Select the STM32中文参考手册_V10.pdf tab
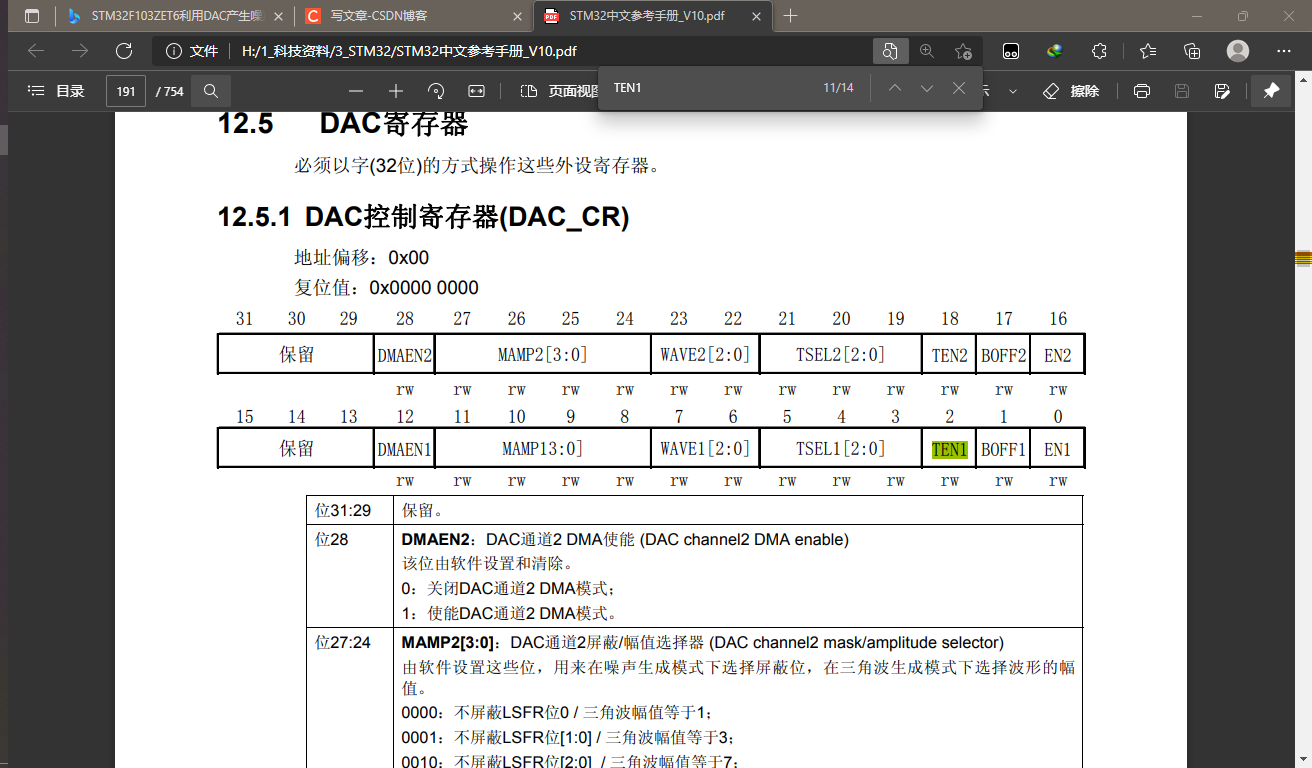 [653, 16]
